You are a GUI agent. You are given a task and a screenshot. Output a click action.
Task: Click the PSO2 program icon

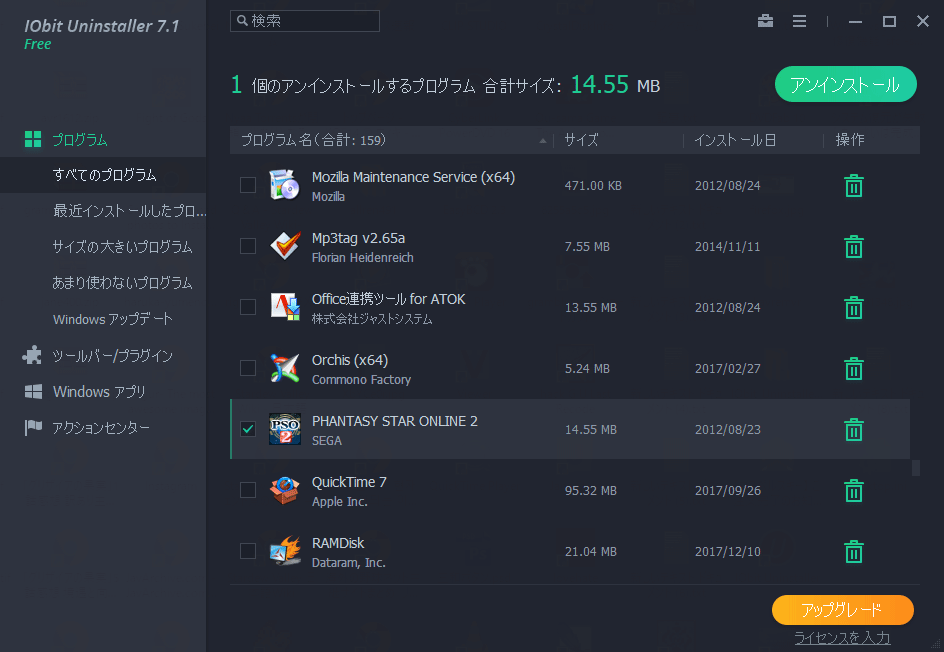[x=285, y=429]
